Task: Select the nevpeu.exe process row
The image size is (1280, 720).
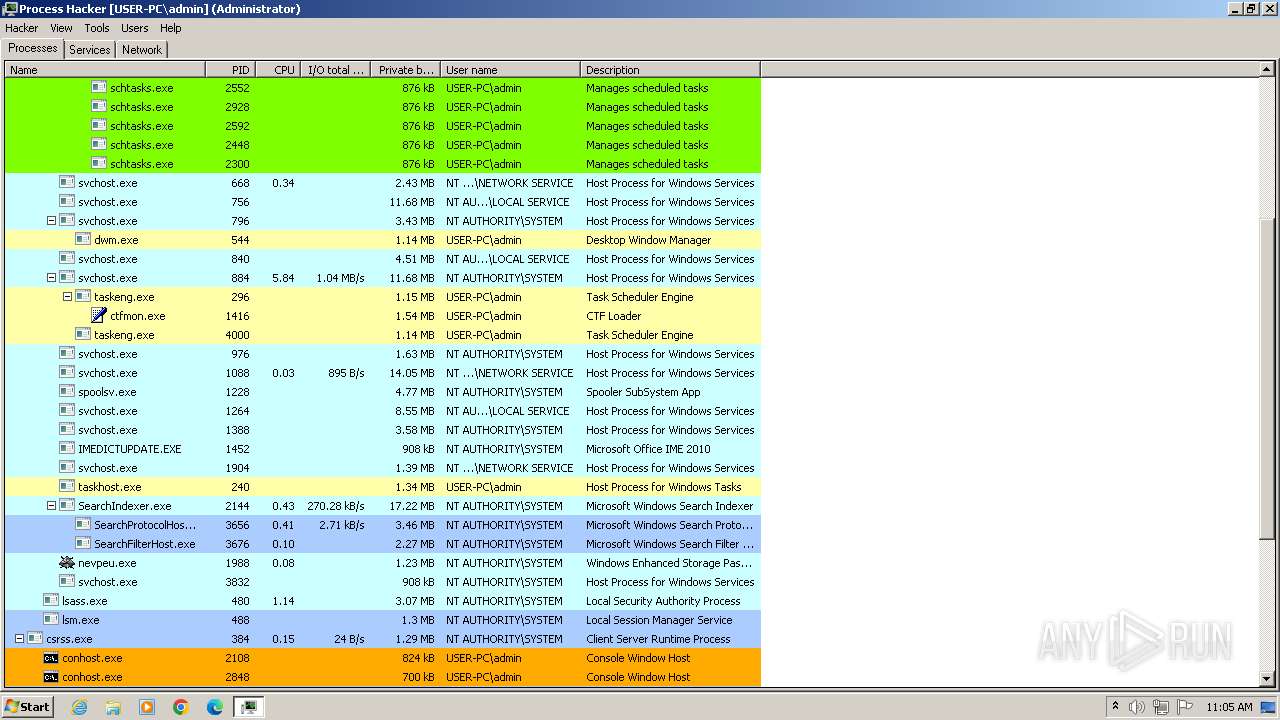Action: tap(383, 563)
